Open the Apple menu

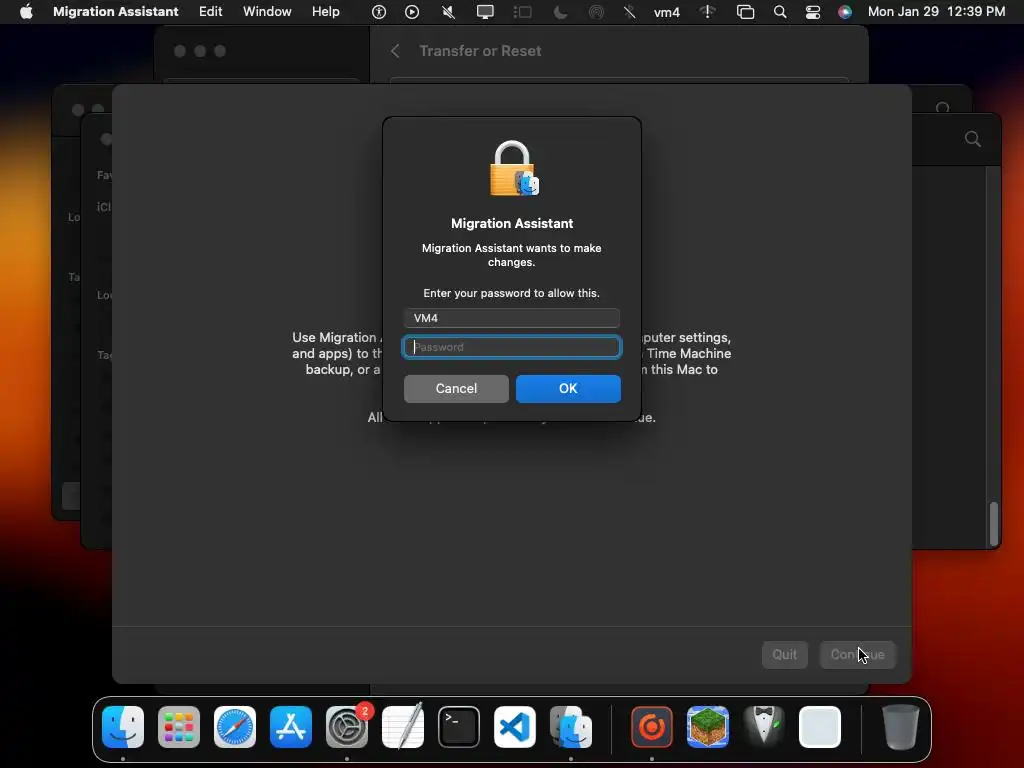coord(26,12)
